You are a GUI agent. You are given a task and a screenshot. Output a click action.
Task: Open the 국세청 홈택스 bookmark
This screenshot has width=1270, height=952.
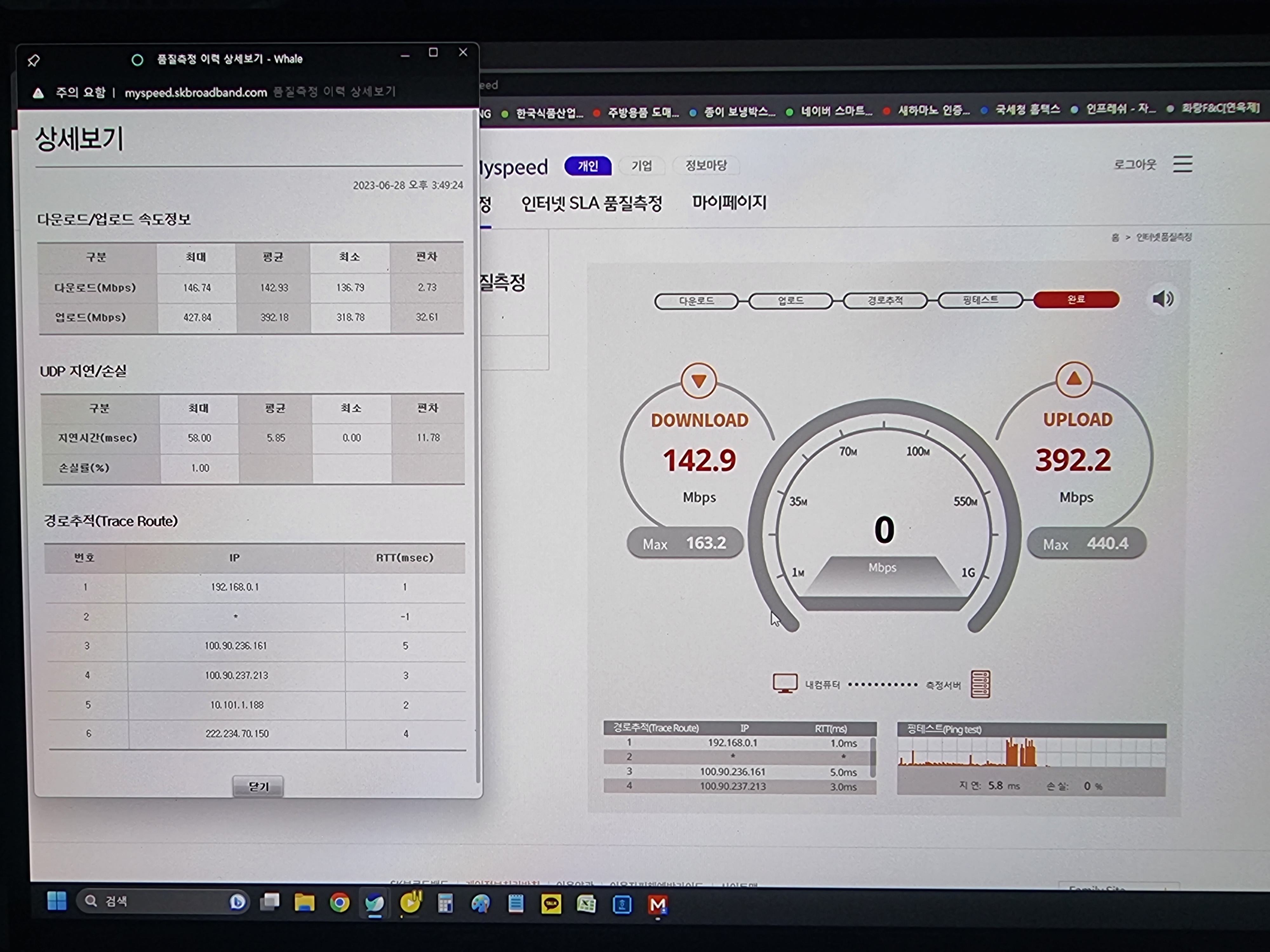(1021, 109)
